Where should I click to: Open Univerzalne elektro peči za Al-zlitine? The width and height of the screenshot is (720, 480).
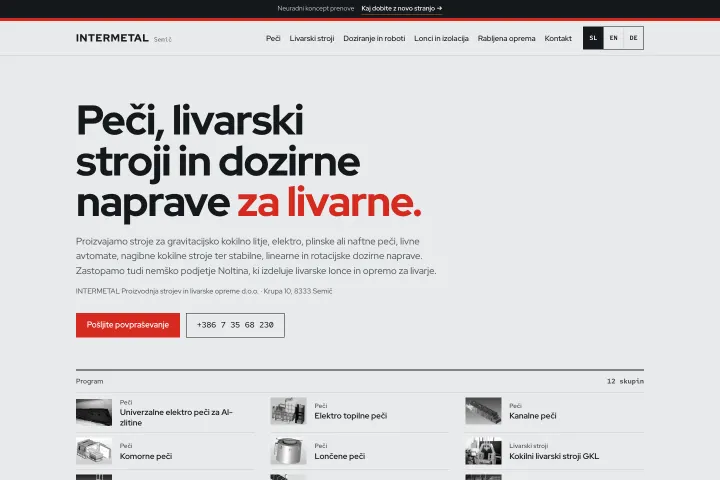tap(165, 412)
